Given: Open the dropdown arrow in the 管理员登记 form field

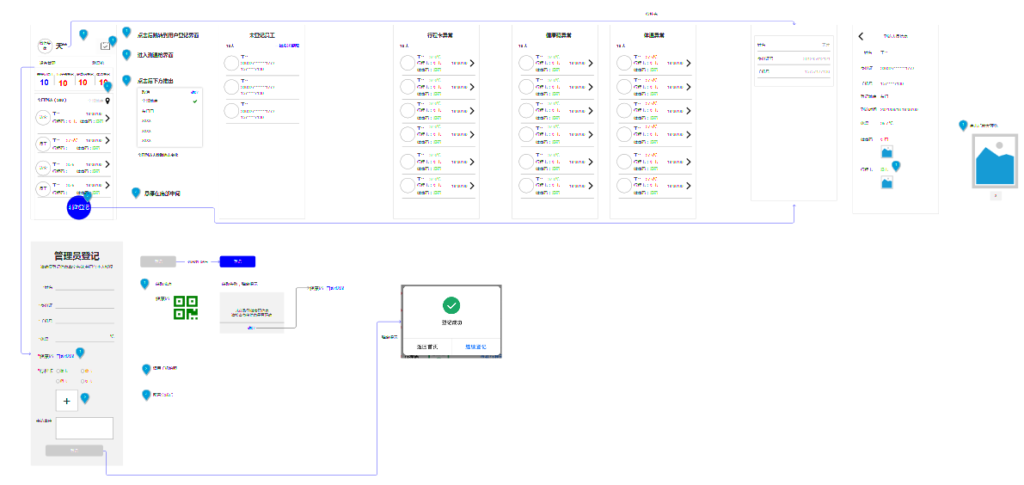Looking at the screenshot, I should point(112,337).
